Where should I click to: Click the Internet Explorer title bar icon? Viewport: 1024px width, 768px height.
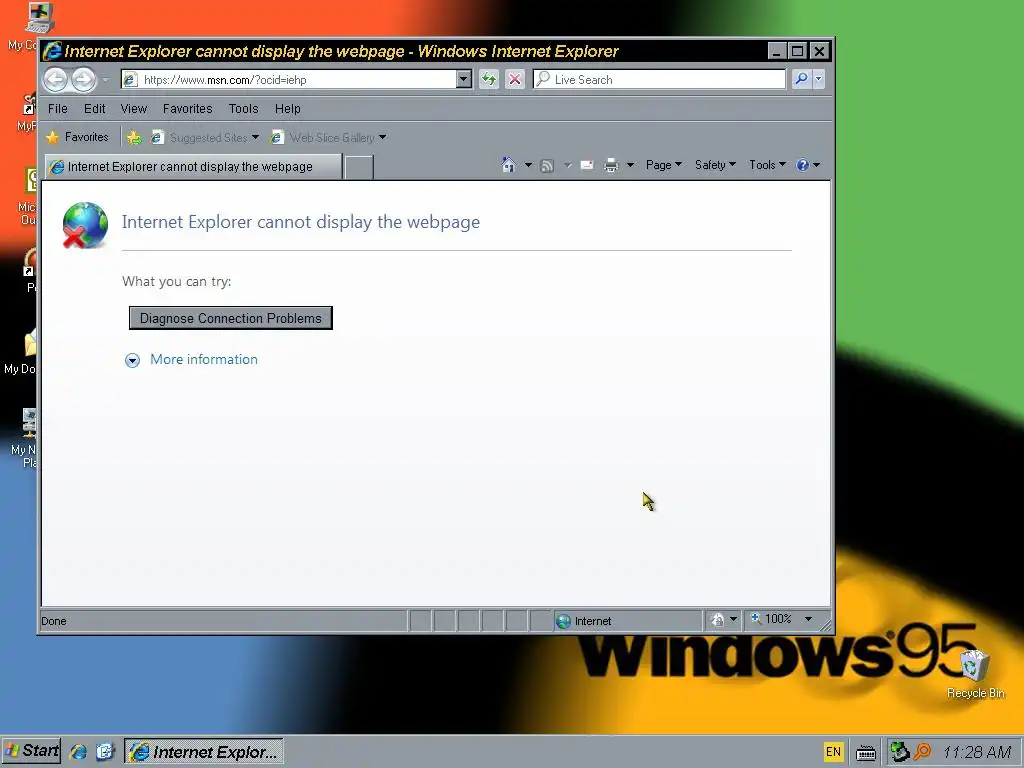click(52, 51)
